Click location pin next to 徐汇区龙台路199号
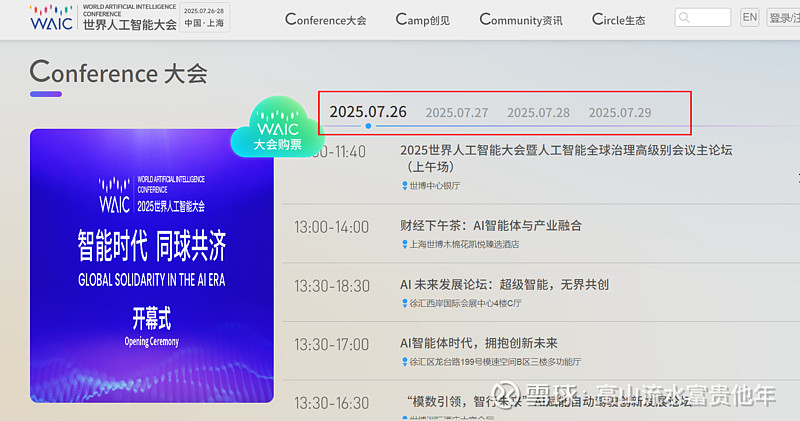Image resolution: width=800 pixels, height=421 pixels. (405, 362)
